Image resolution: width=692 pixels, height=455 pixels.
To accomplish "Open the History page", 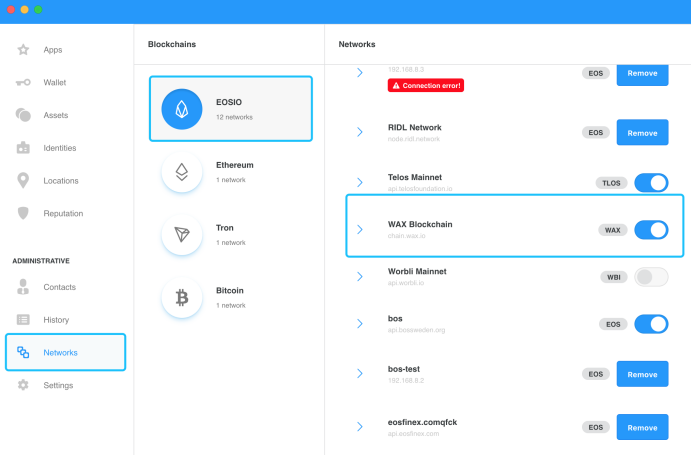I will point(56,320).
